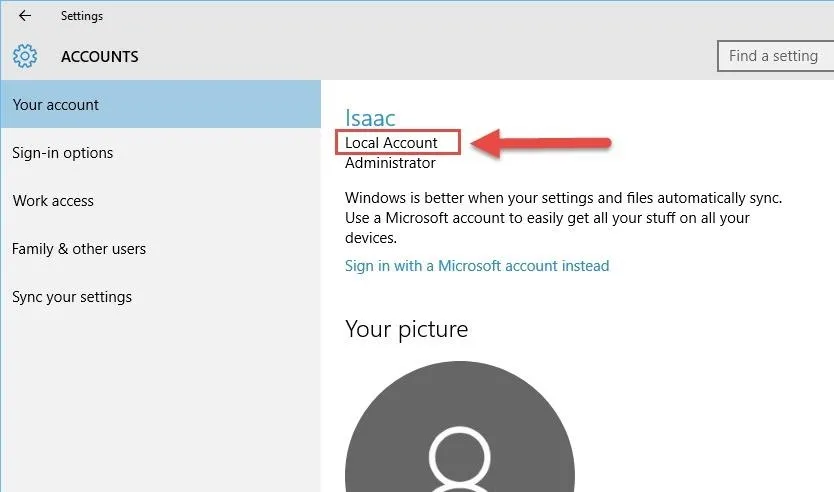
Task: Click Sign in with a Microsoft account instead
Action: [x=477, y=265]
